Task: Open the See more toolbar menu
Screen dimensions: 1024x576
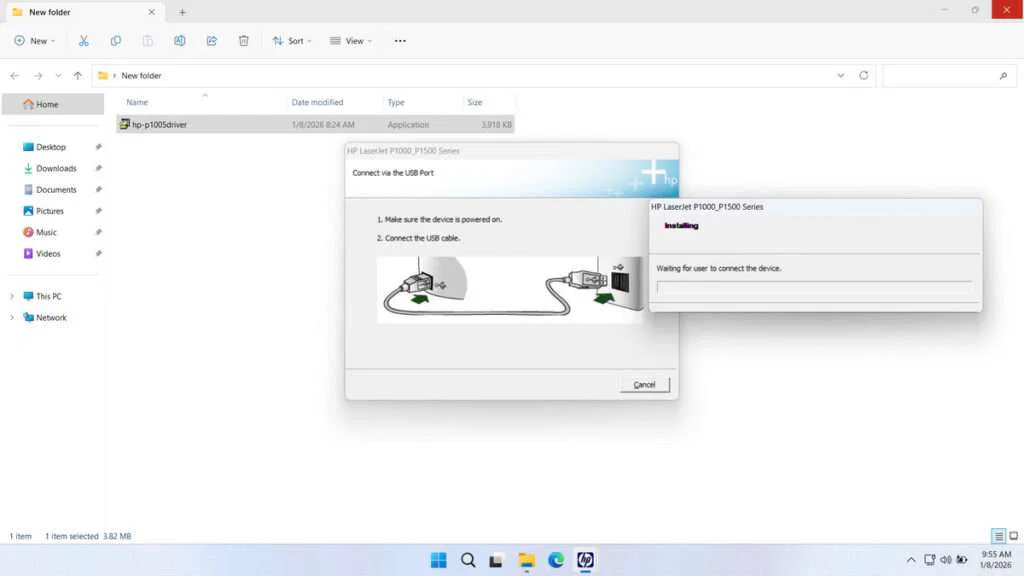Action: point(400,41)
